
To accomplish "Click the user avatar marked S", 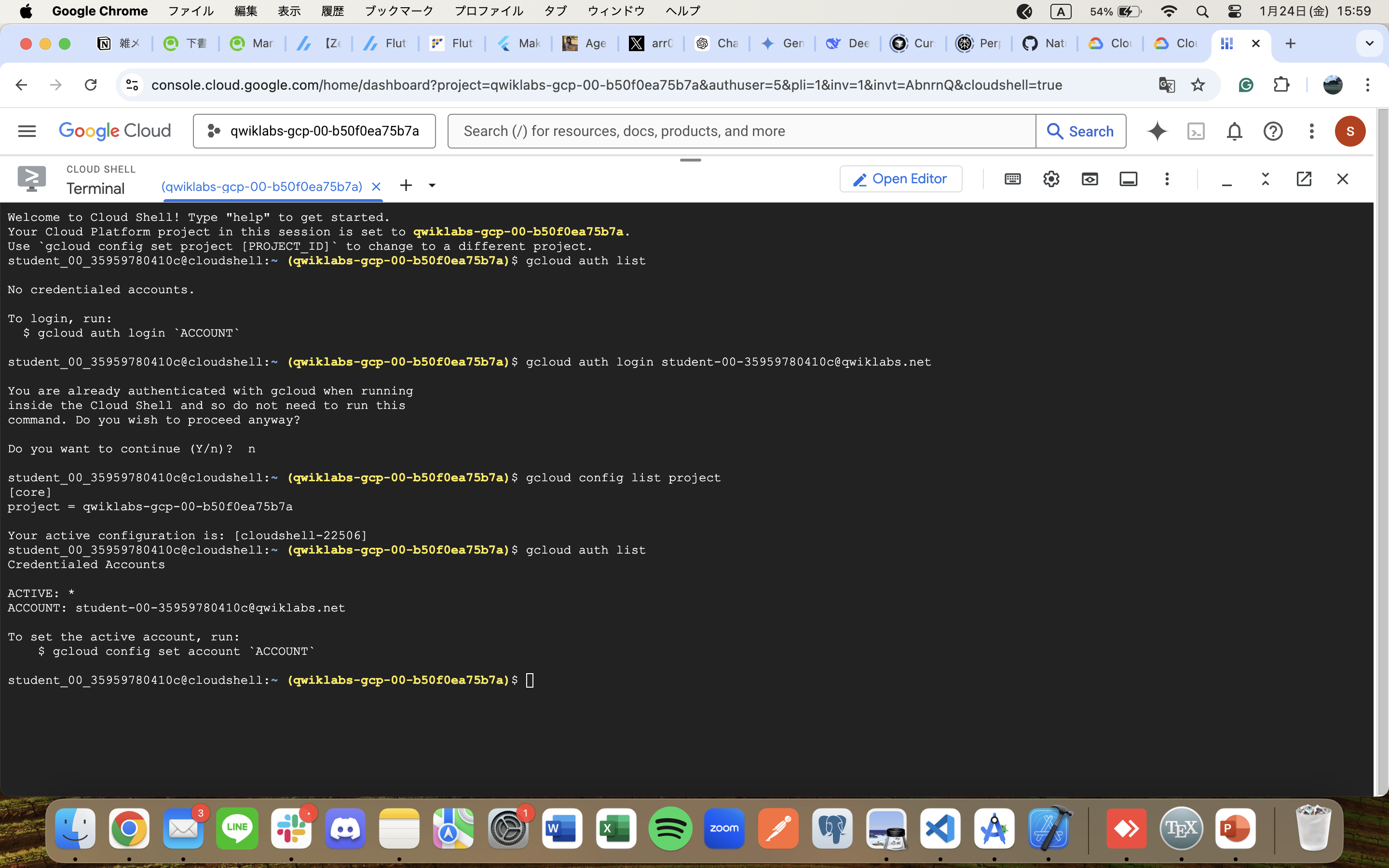I will point(1350,131).
